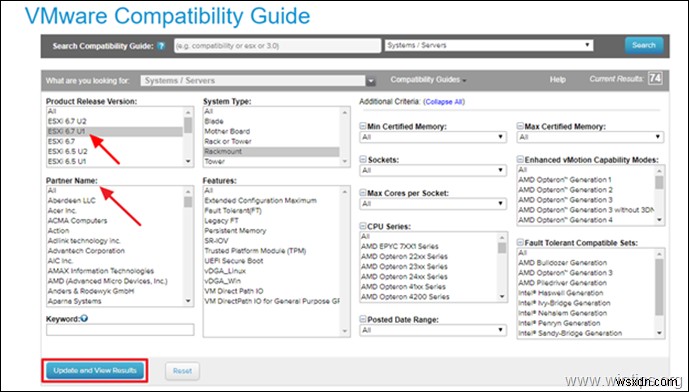The height and width of the screenshot is (392, 689).
Task: Select Rack or Tower system type
Action: coord(271,142)
